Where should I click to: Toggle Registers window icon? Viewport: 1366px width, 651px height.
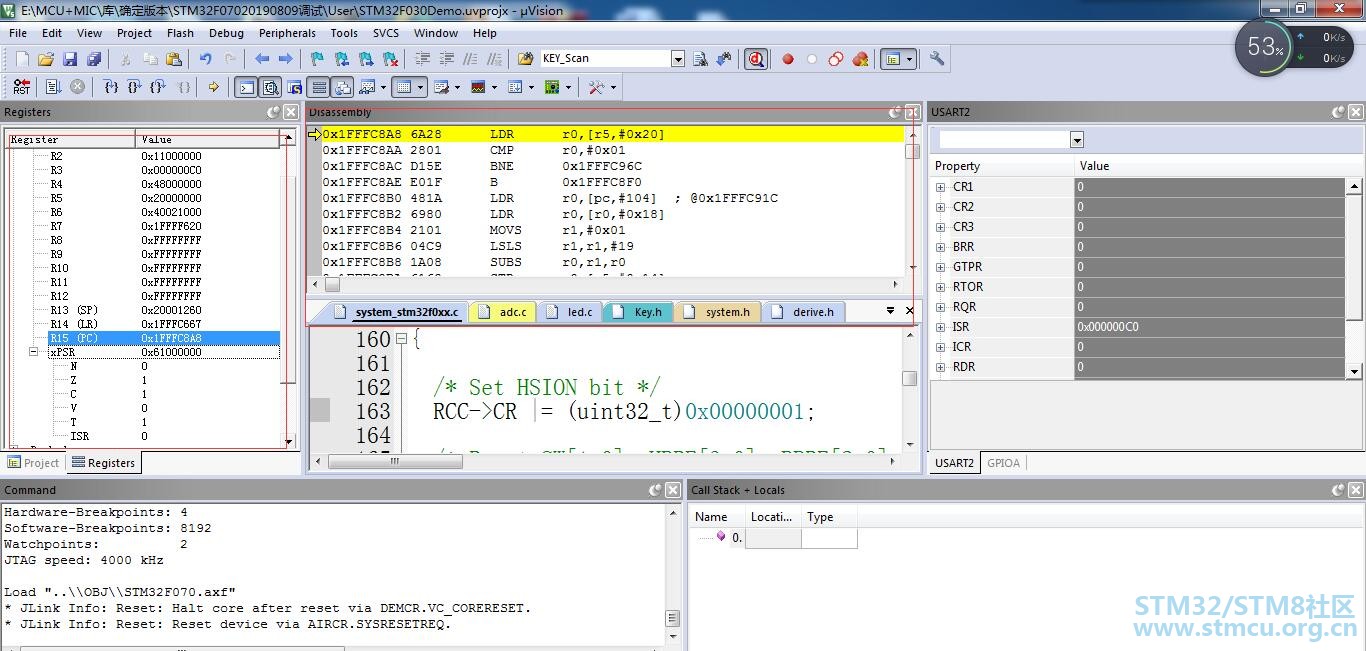tap(318, 87)
